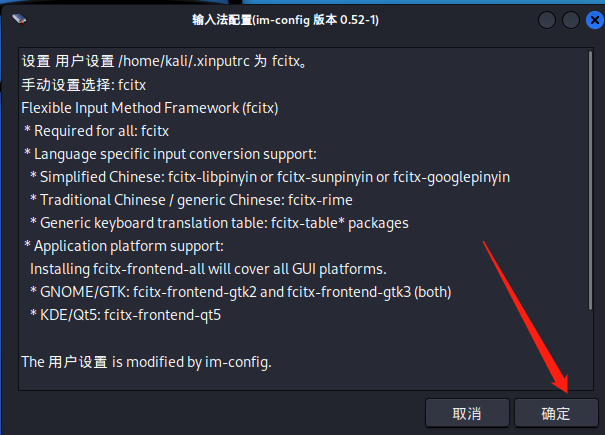This screenshot has height=435, width=605.
Task: Click the 确定 (OK) button
Action: coord(555,413)
